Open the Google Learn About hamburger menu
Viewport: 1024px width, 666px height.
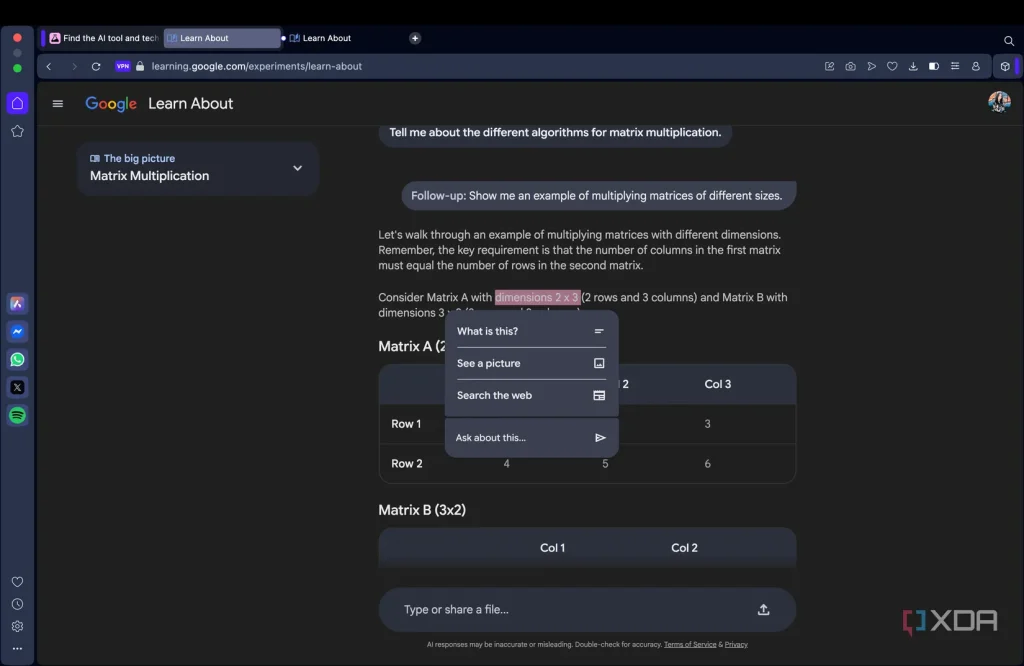(57, 104)
